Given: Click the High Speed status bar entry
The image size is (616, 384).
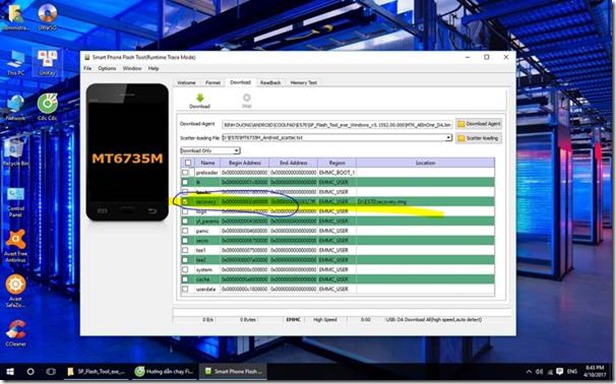Looking at the screenshot, I should tap(325, 320).
